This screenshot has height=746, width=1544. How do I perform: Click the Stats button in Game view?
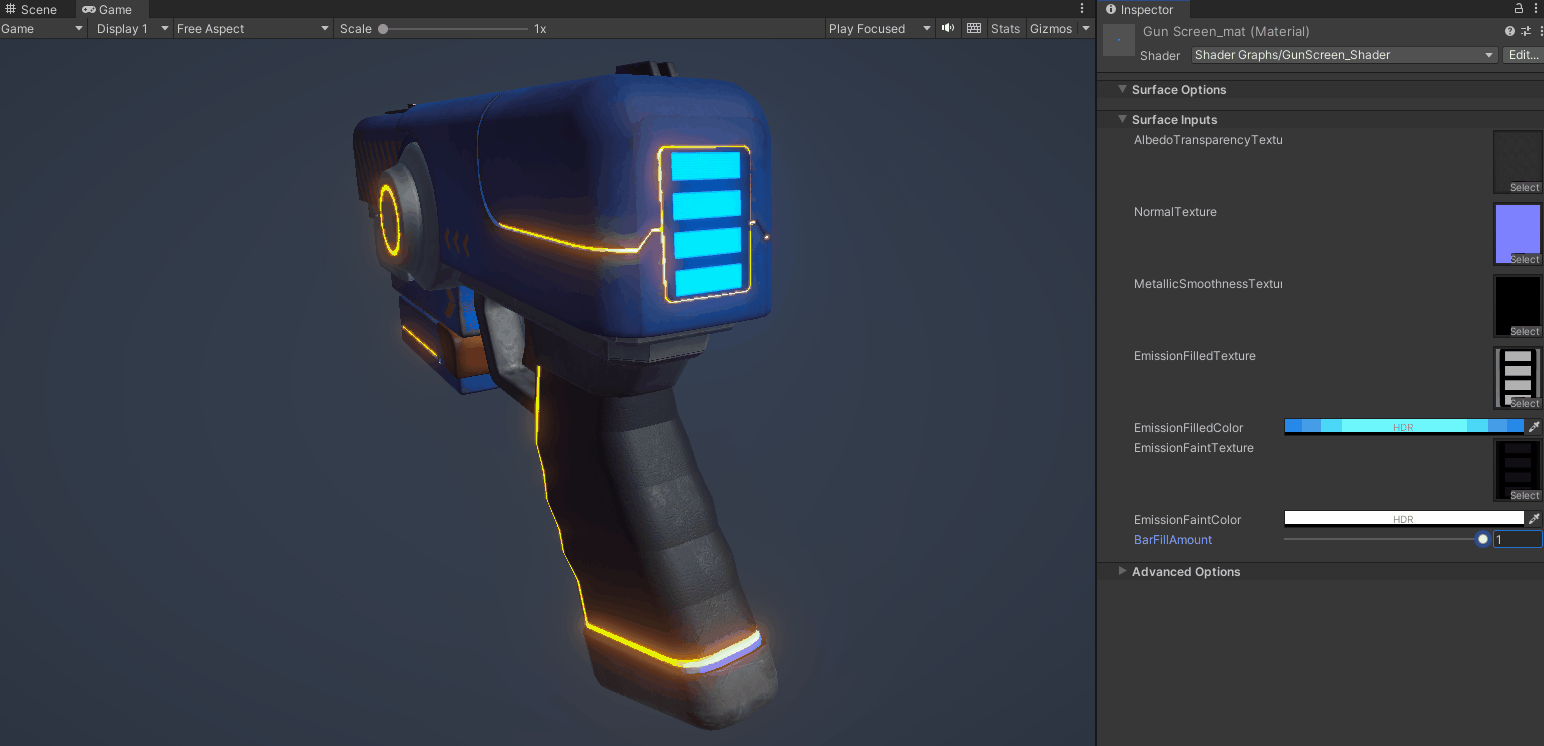pyautogui.click(x=1005, y=28)
